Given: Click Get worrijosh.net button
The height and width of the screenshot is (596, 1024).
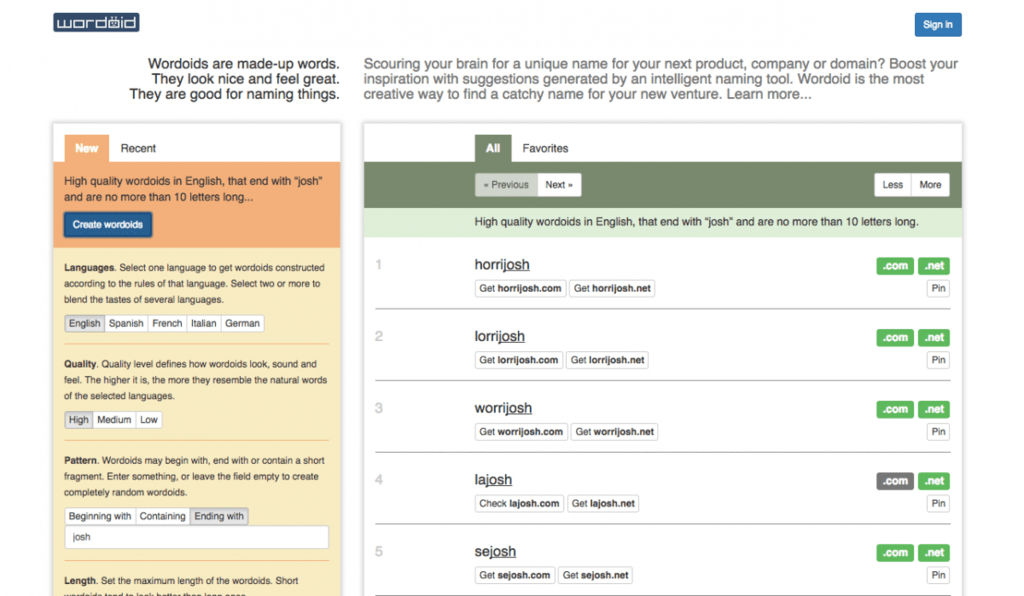Looking at the screenshot, I should click(x=615, y=432).
